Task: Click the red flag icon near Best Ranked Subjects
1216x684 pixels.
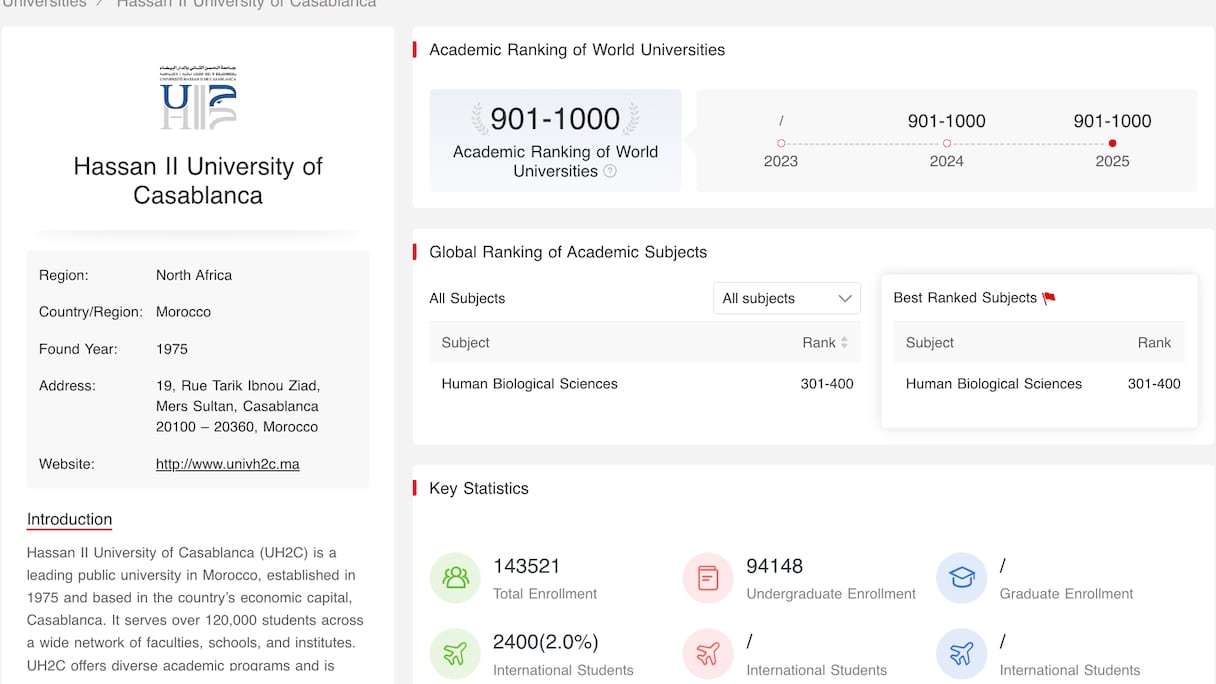Action: (x=1049, y=298)
